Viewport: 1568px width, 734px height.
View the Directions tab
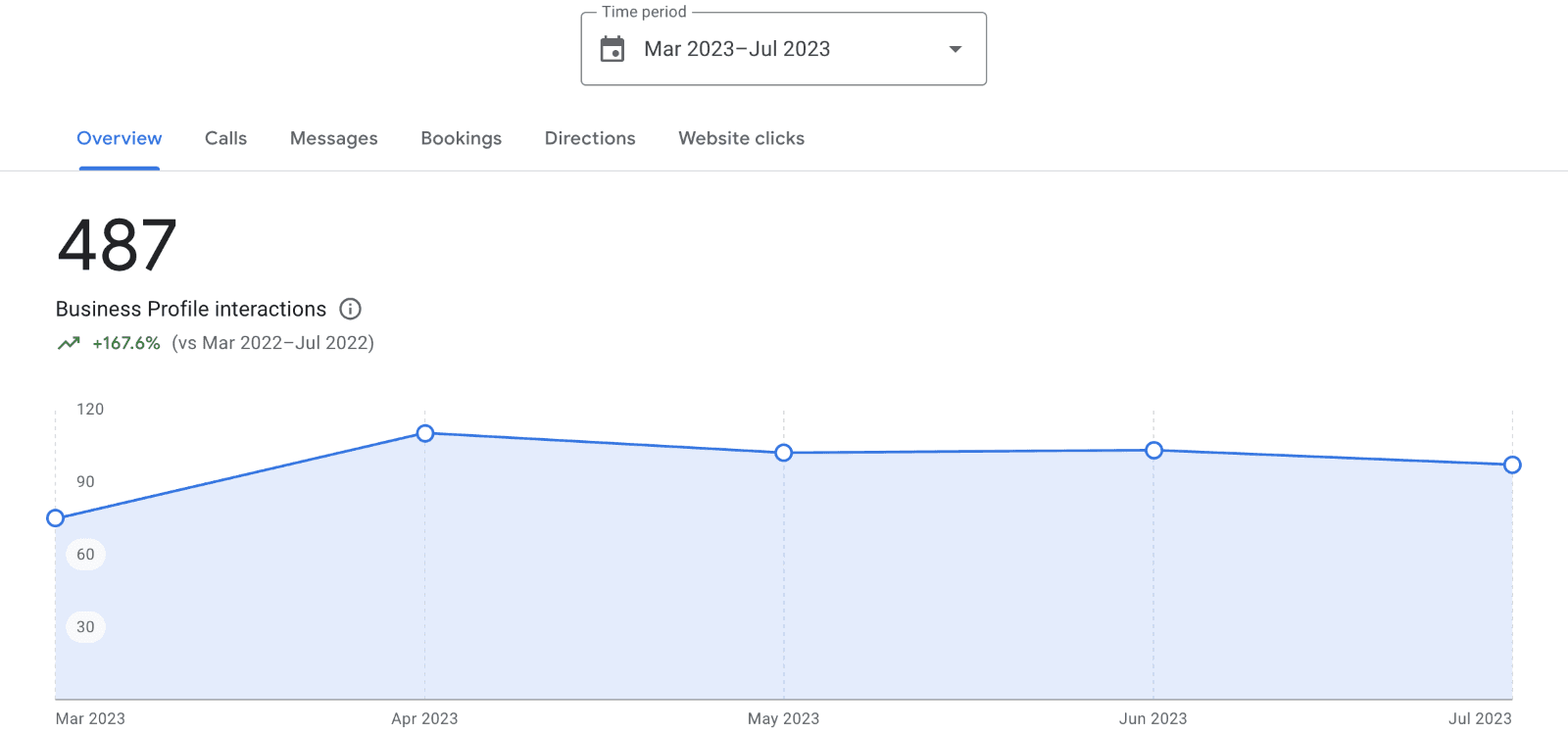coord(590,138)
